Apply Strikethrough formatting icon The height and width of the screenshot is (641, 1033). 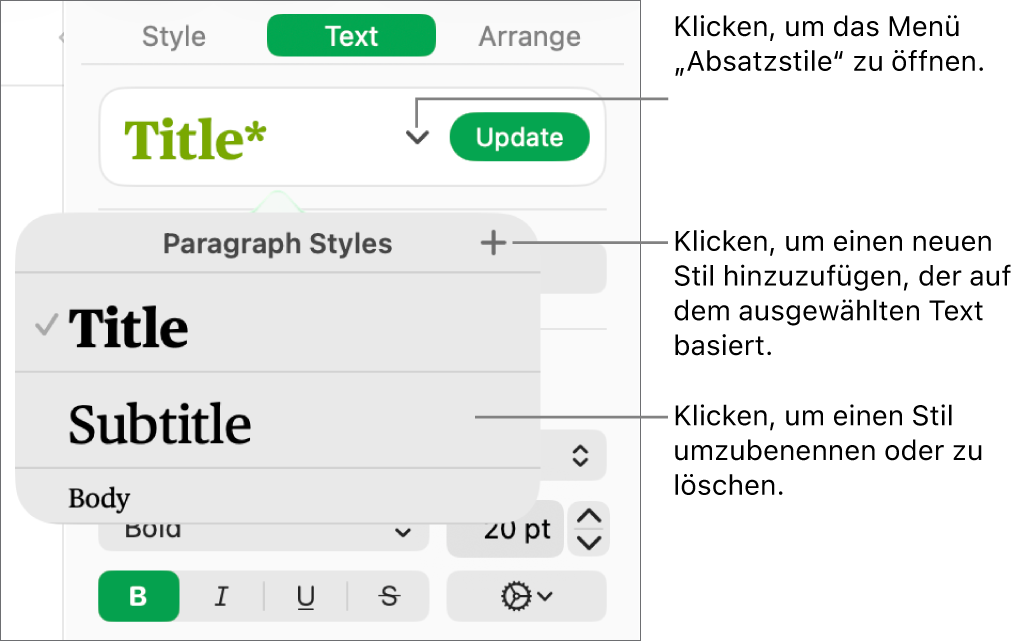click(389, 596)
